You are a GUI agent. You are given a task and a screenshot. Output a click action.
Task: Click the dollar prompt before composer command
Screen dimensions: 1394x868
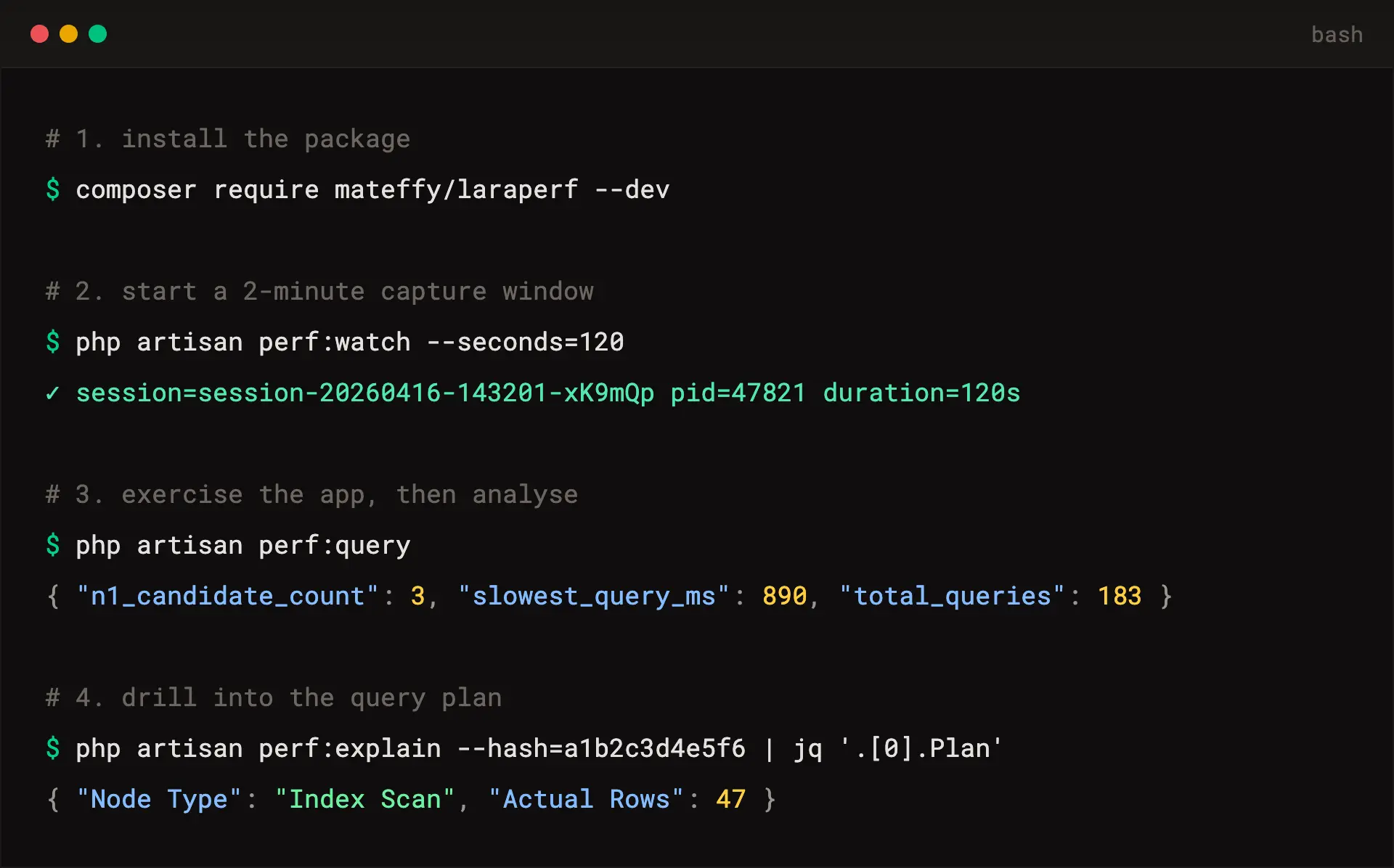(53, 189)
